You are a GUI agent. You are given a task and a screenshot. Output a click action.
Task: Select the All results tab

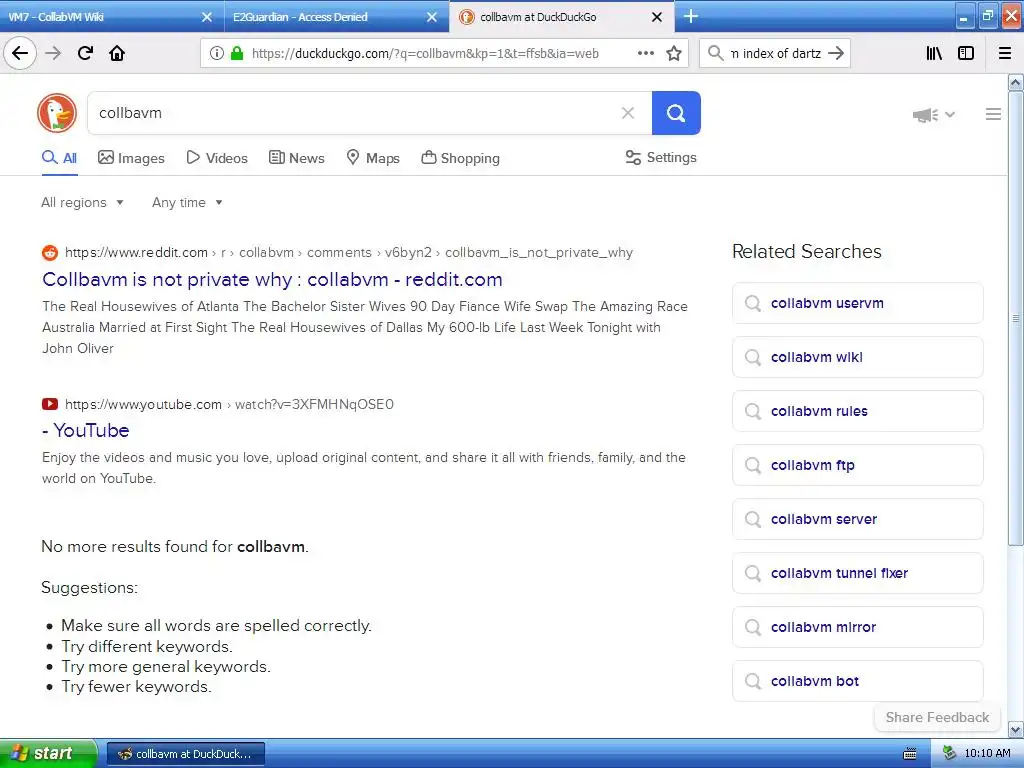click(59, 158)
